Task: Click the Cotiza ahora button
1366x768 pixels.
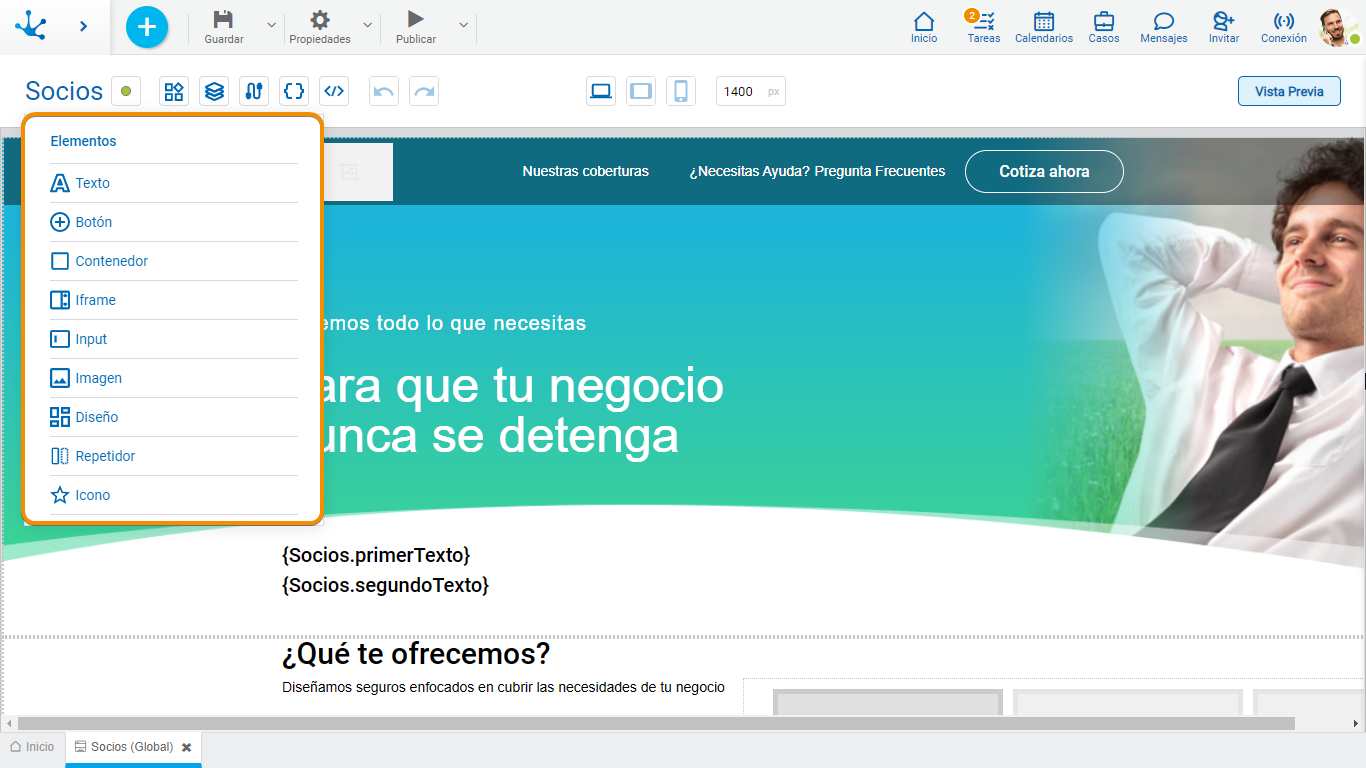Action: tap(1044, 171)
